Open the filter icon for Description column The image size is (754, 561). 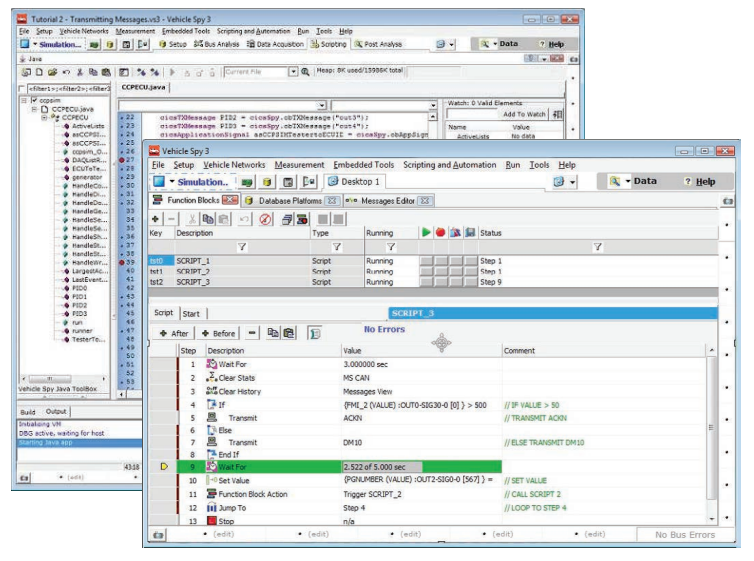point(242,247)
